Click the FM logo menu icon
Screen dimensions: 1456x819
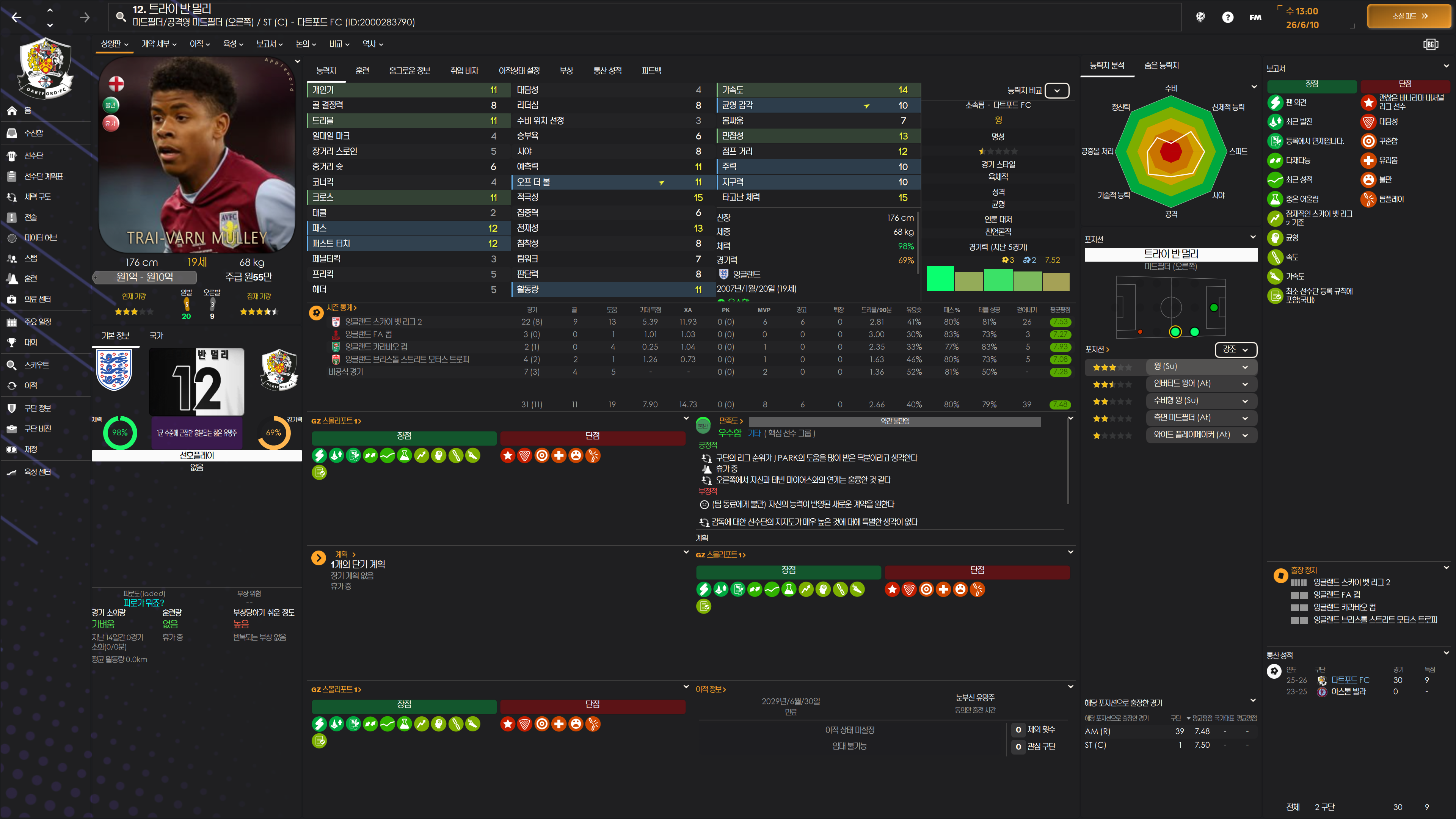pos(1255,17)
